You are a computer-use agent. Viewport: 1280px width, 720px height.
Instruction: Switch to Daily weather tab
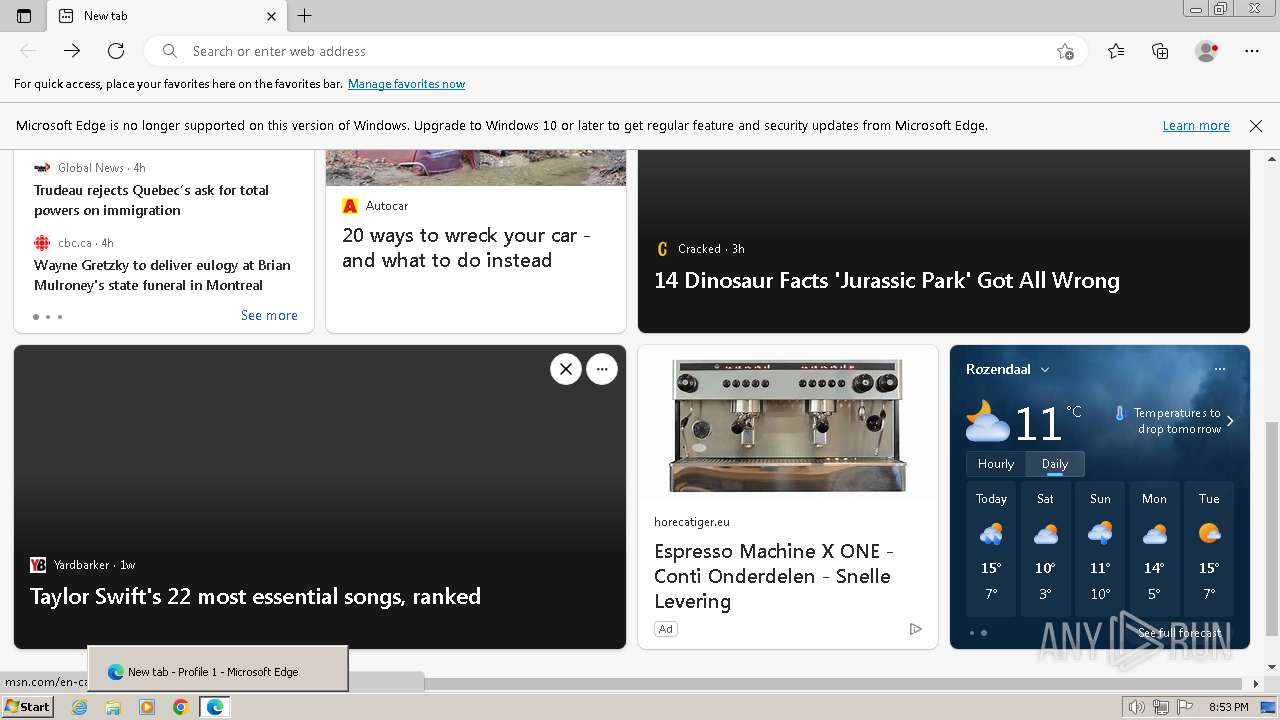tap(1055, 464)
